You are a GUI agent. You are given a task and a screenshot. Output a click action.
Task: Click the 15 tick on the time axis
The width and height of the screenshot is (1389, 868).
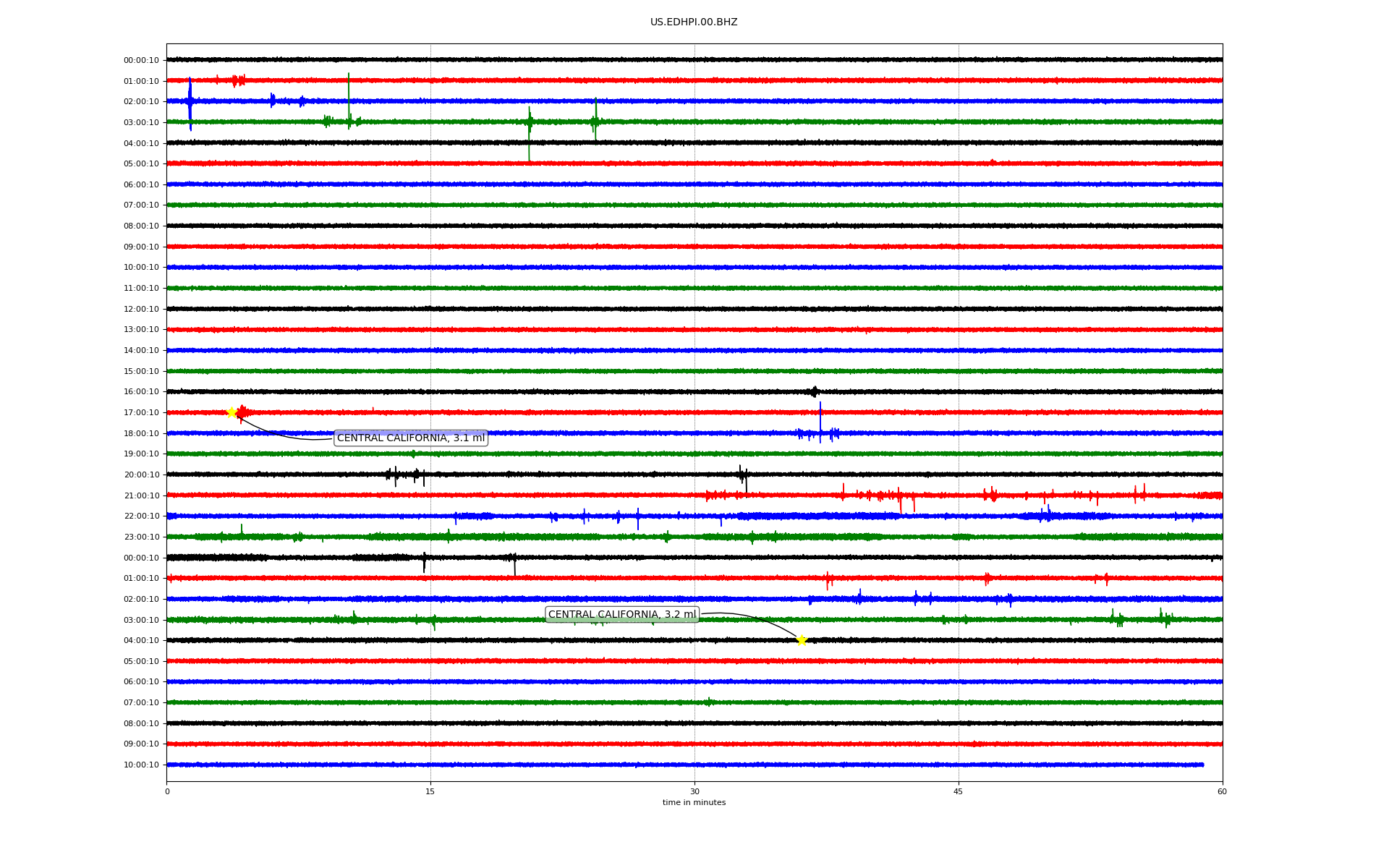430,791
